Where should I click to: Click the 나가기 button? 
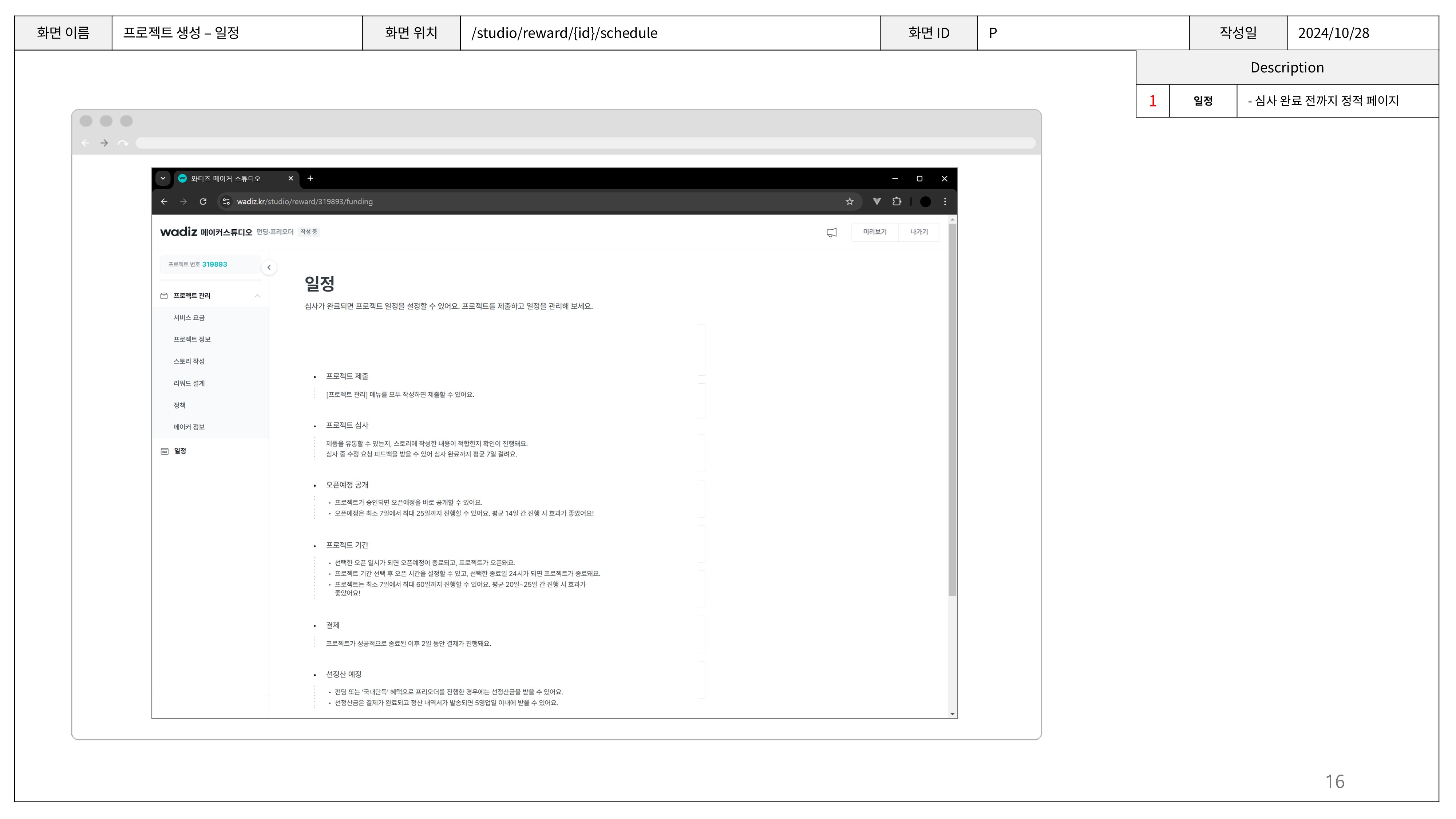(x=918, y=232)
